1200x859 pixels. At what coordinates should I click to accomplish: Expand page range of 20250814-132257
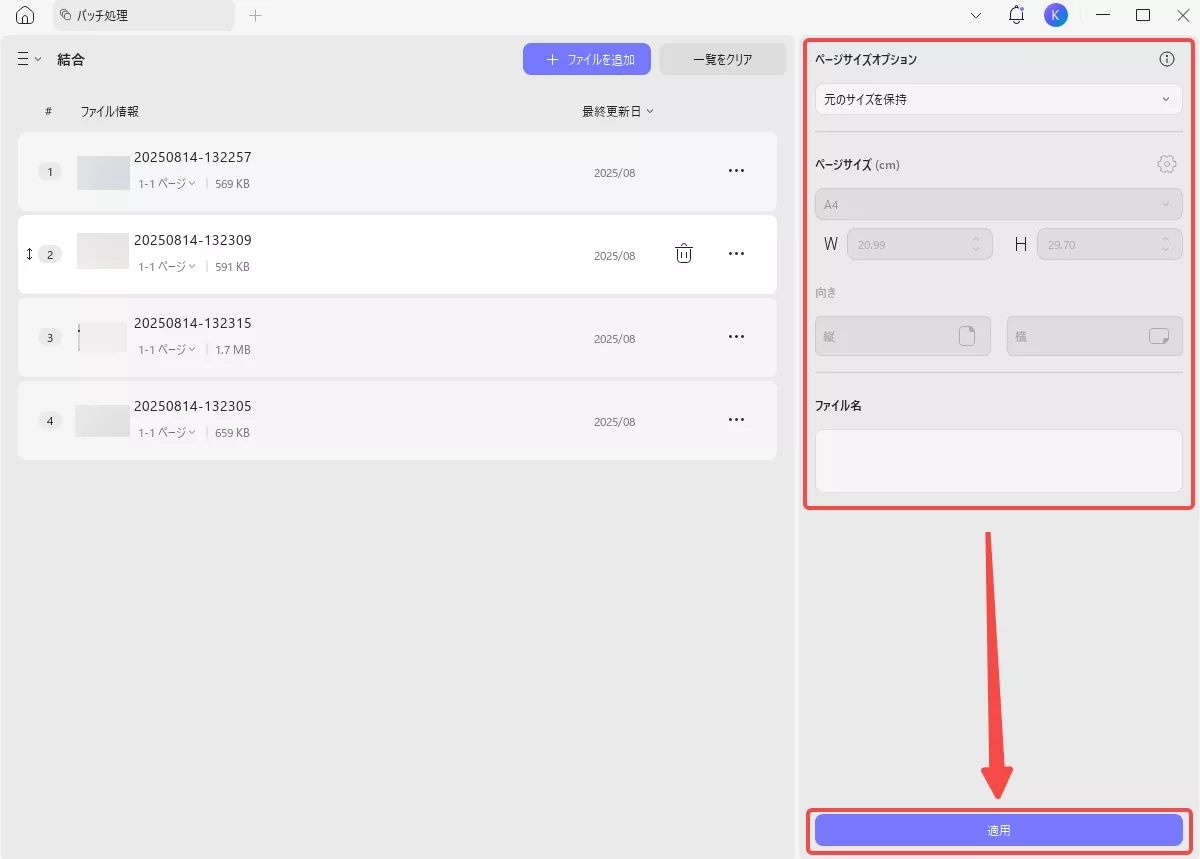(x=167, y=184)
